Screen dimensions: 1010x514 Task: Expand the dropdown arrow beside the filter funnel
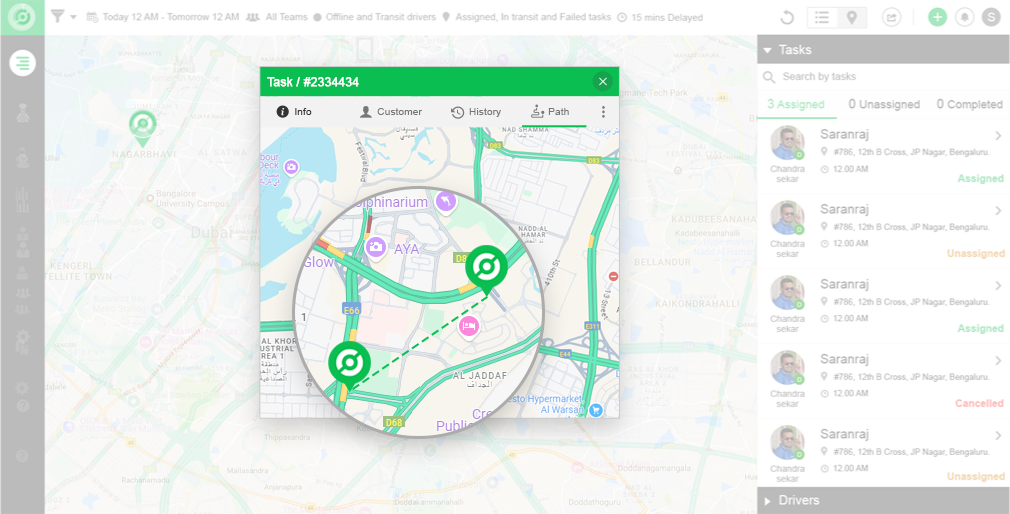[73, 17]
